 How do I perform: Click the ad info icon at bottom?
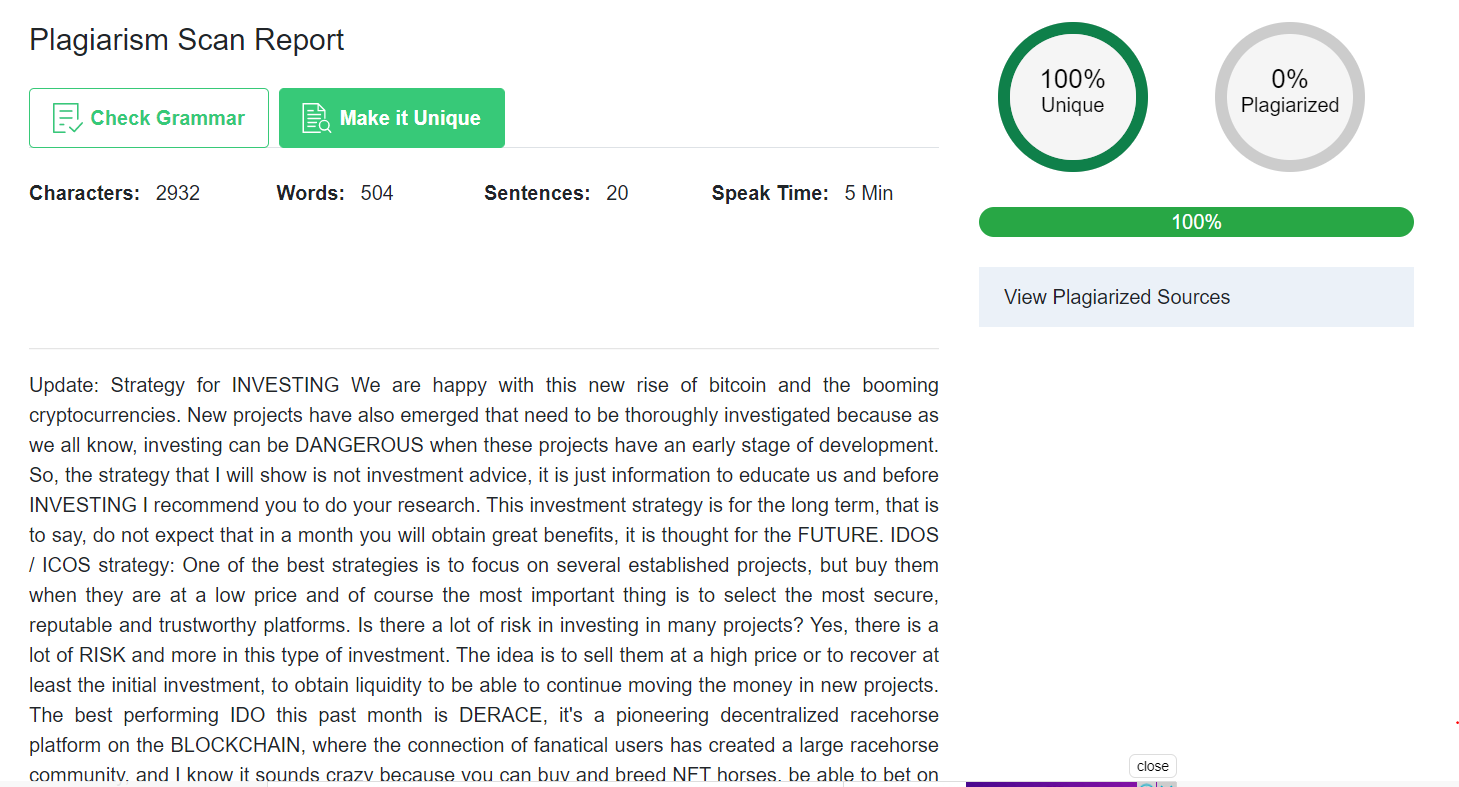tap(1147, 784)
